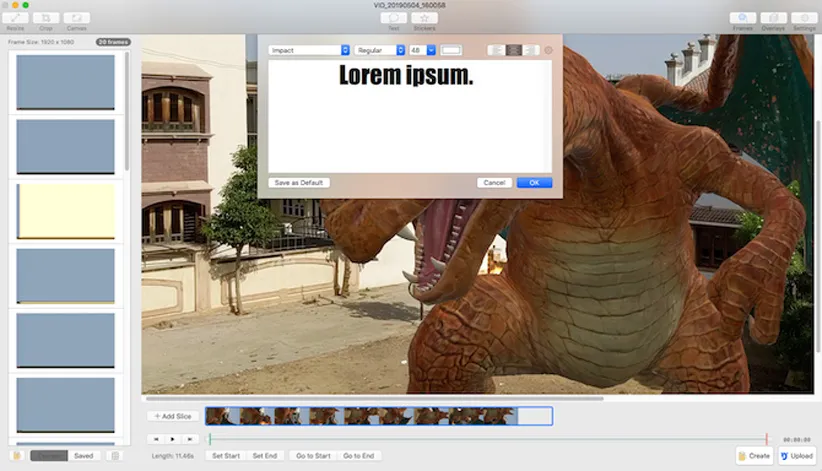Select the yellow frame thumbnail
The width and height of the screenshot is (822, 471).
[66, 210]
